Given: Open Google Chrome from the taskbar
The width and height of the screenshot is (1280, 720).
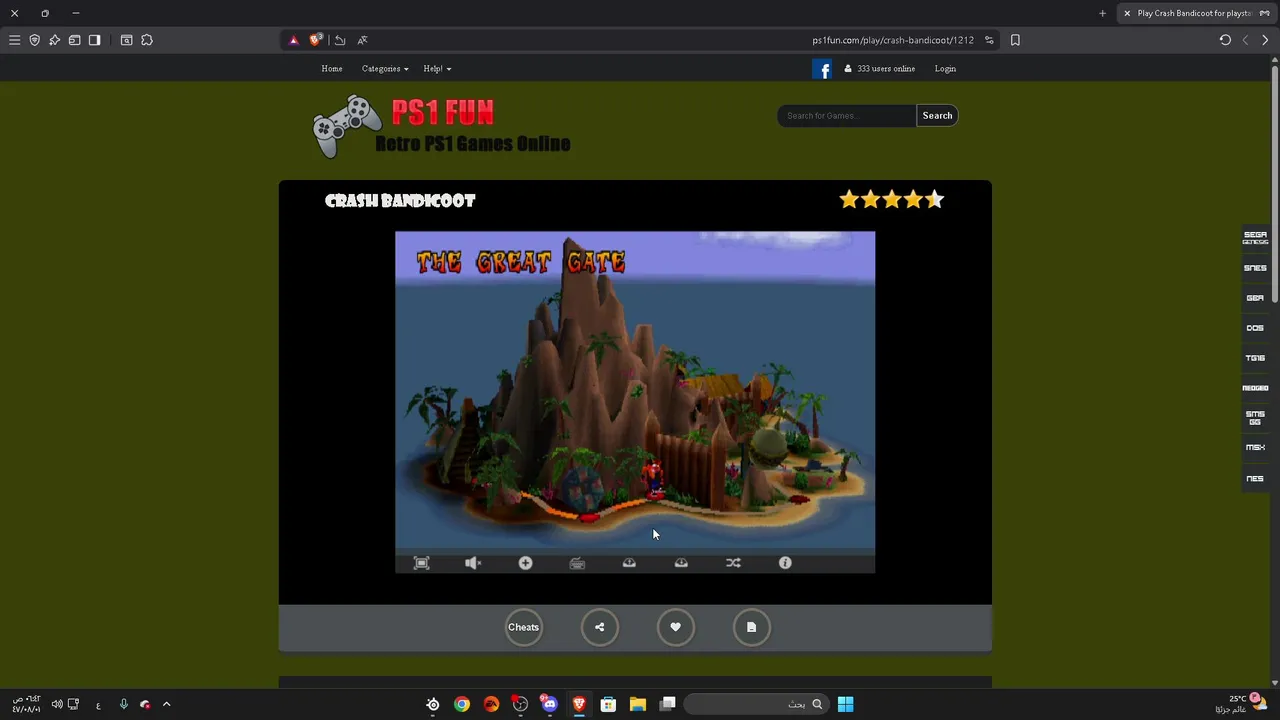Looking at the screenshot, I should (x=461, y=704).
